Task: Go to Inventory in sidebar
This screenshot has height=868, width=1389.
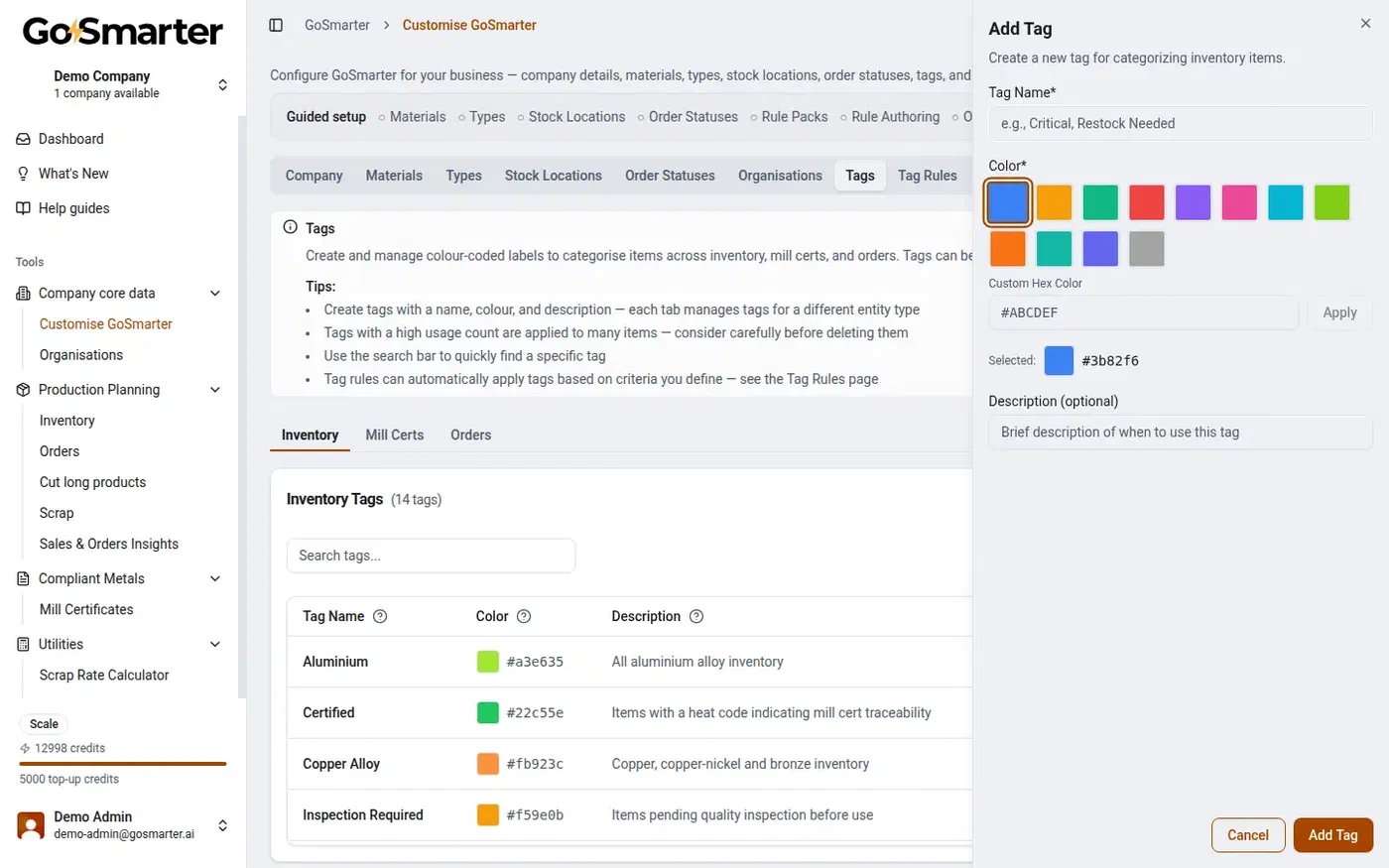Action: coord(67,421)
